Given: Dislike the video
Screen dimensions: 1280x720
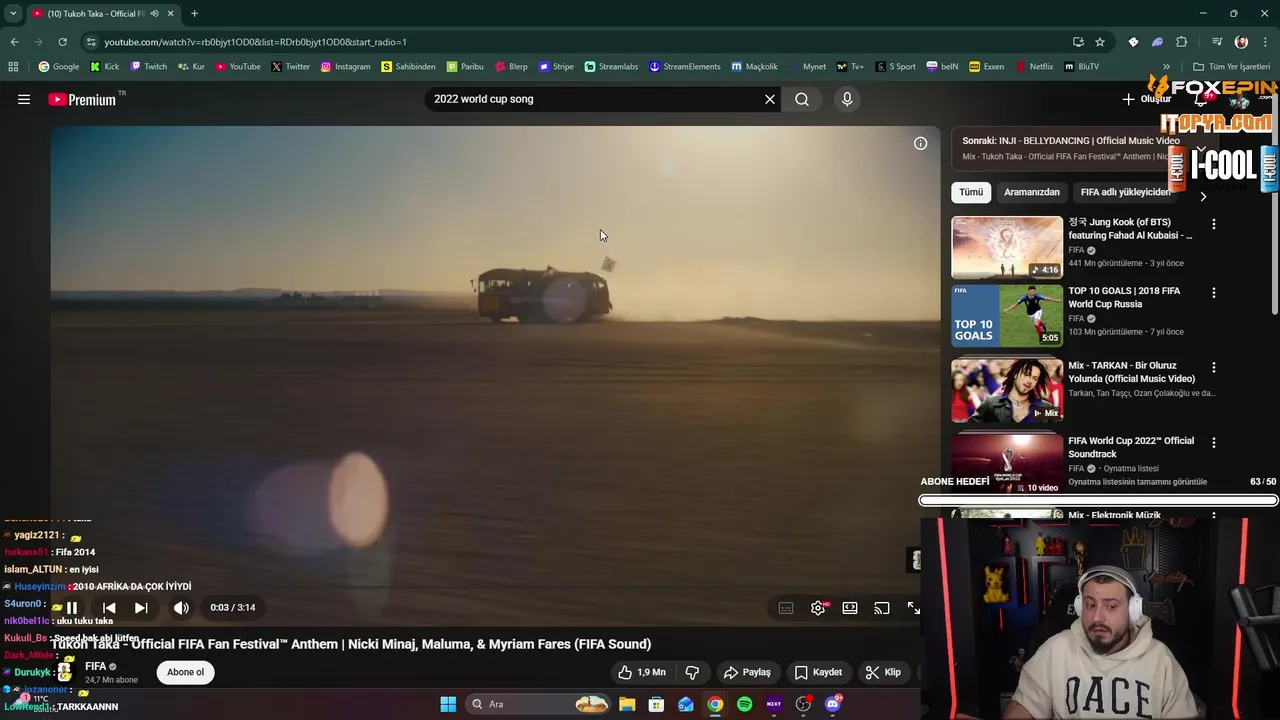Looking at the screenshot, I should pos(692,672).
